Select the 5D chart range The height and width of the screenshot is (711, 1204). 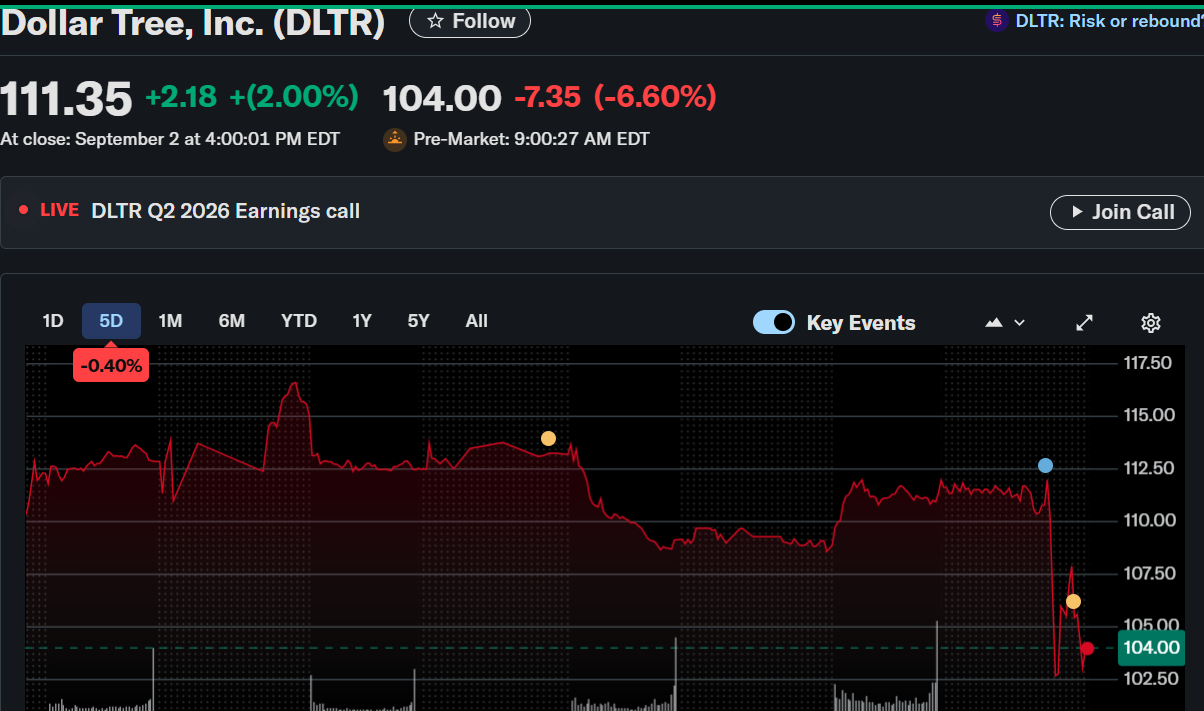(x=111, y=321)
